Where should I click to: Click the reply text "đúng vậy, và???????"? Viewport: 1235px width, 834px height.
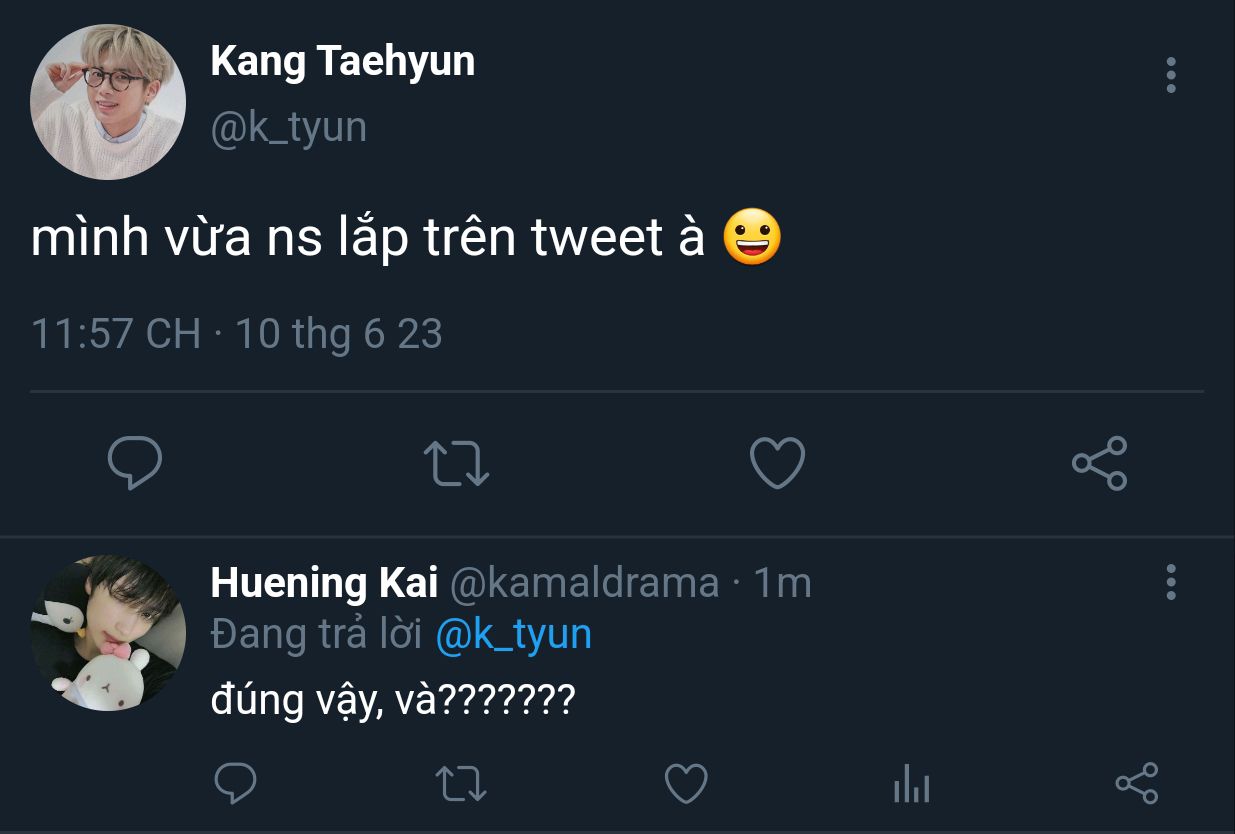(x=392, y=700)
